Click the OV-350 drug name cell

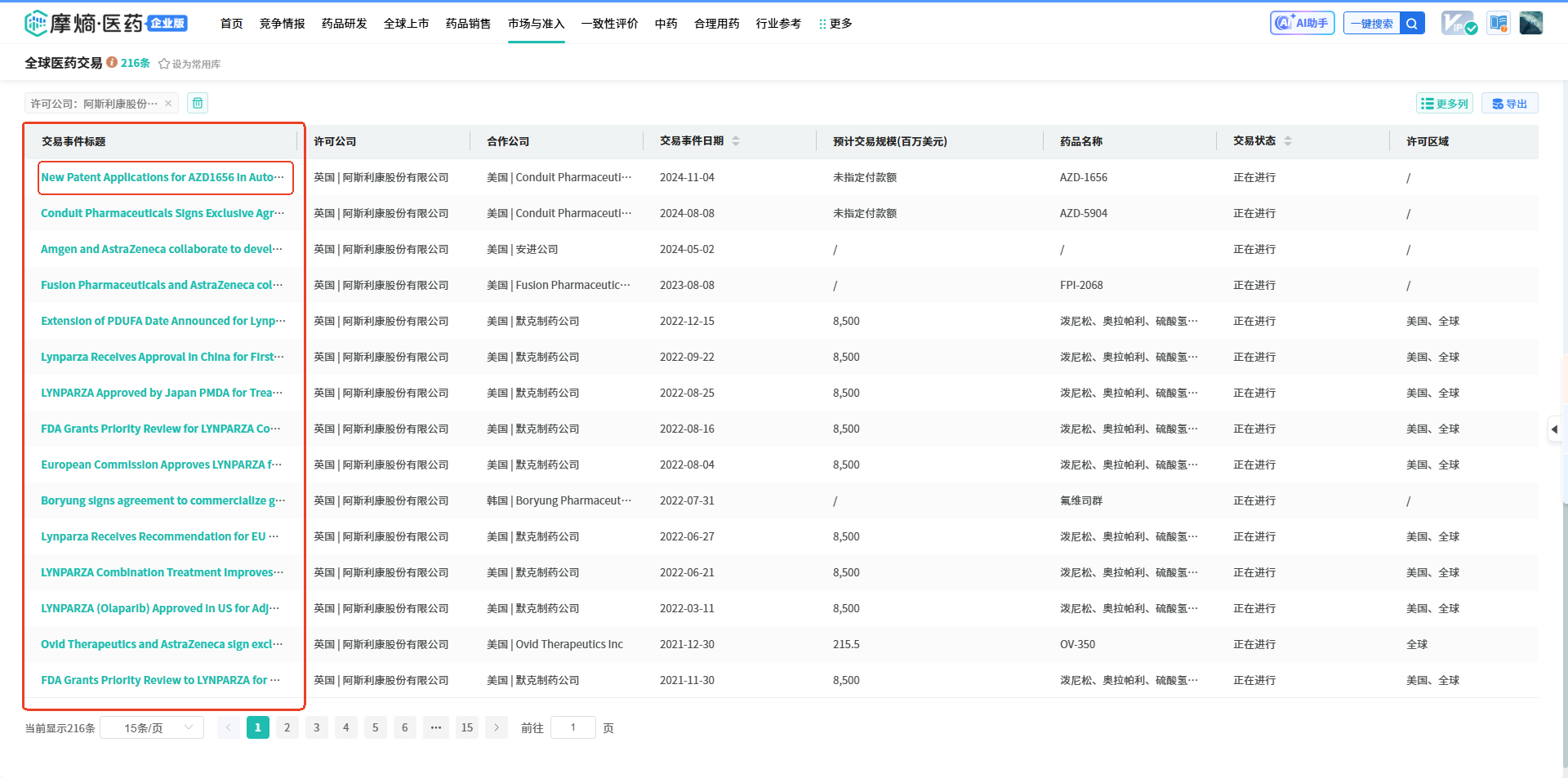(x=1078, y=644)
